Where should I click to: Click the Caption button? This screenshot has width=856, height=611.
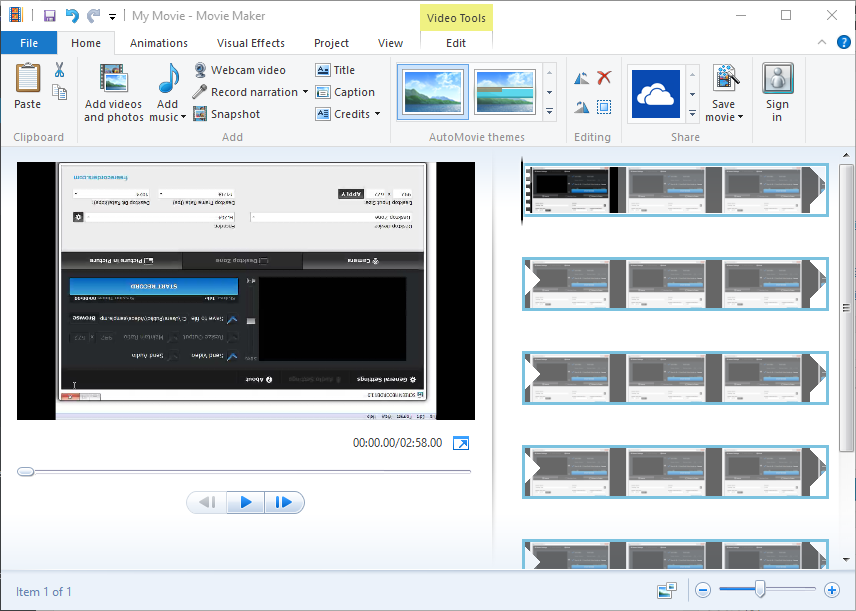[345, 92]
